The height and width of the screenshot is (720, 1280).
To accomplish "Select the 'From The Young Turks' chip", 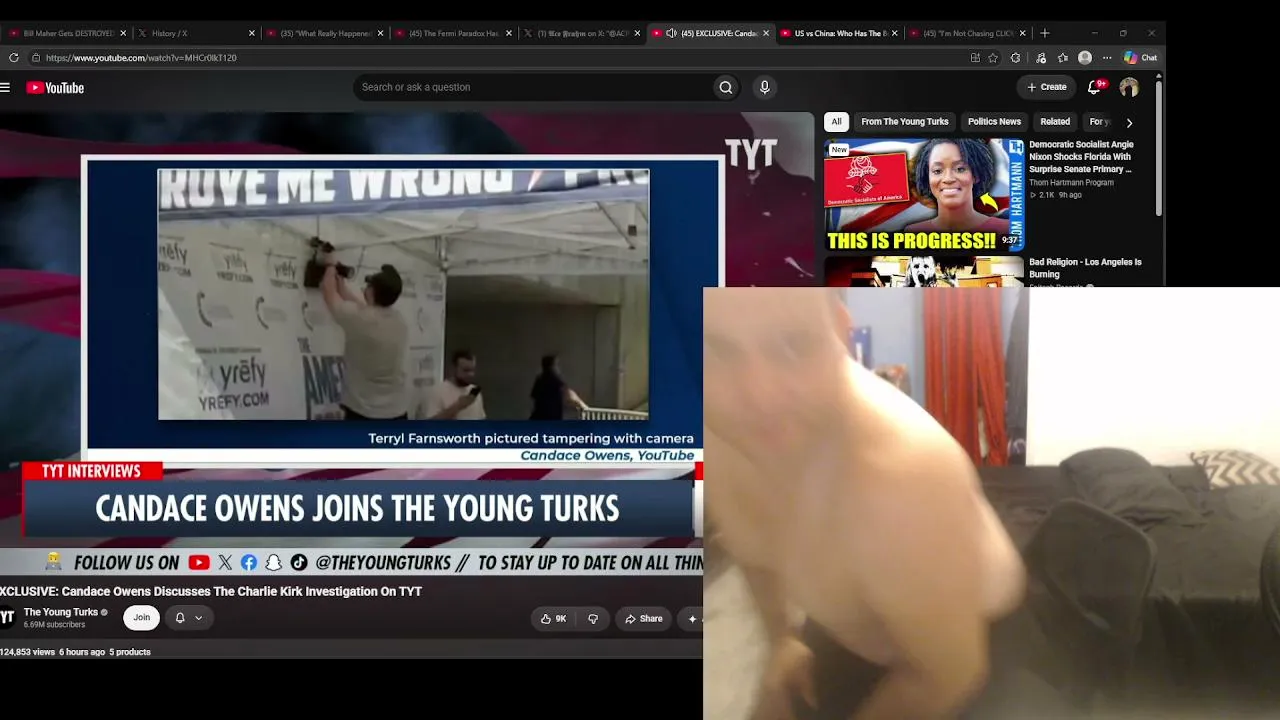I will [905, 122].
